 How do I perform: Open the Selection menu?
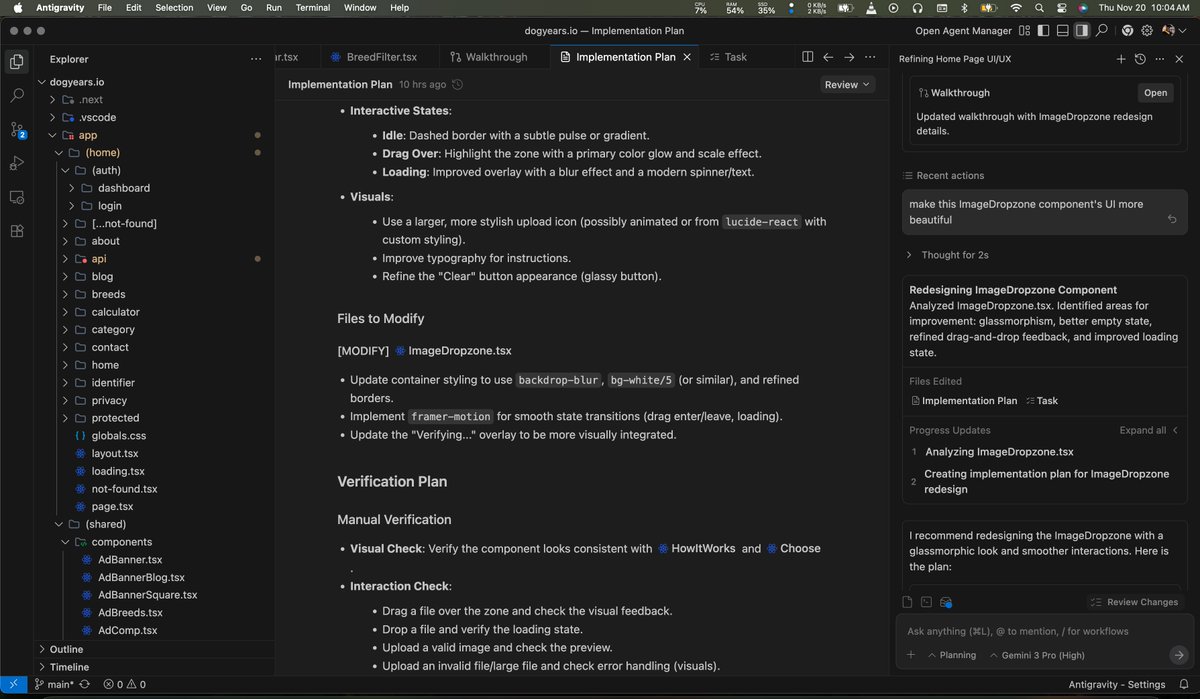click(x=174, y=7)
